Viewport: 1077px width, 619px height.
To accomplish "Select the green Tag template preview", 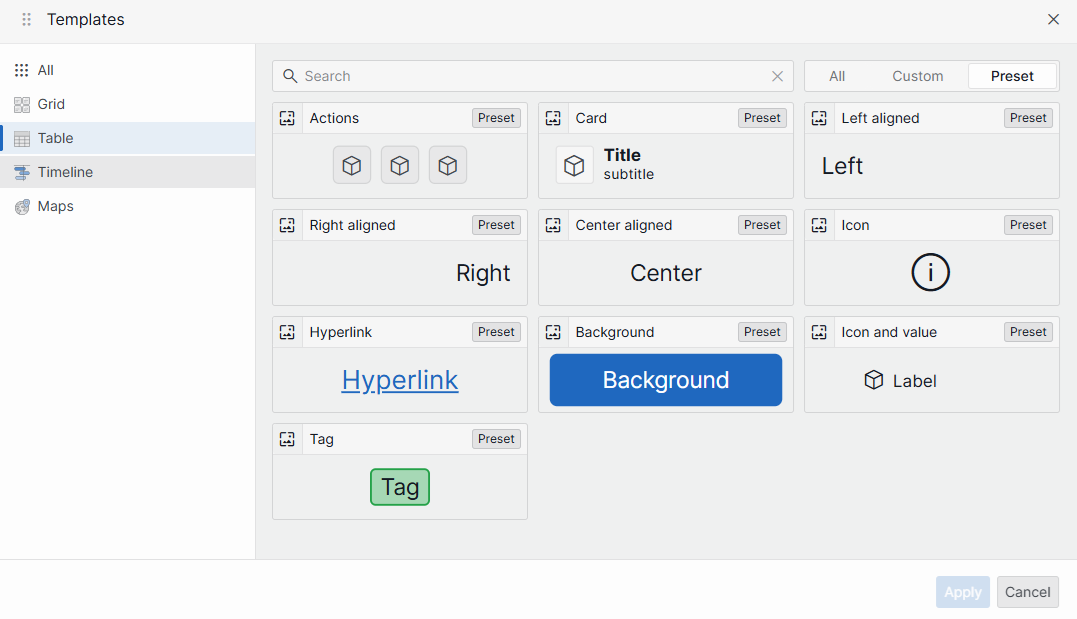I will (x=400, y=487).
